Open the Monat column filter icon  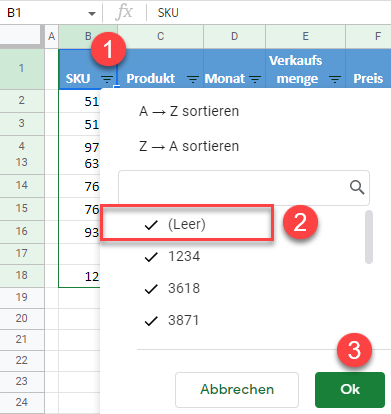tap(255, 79)
